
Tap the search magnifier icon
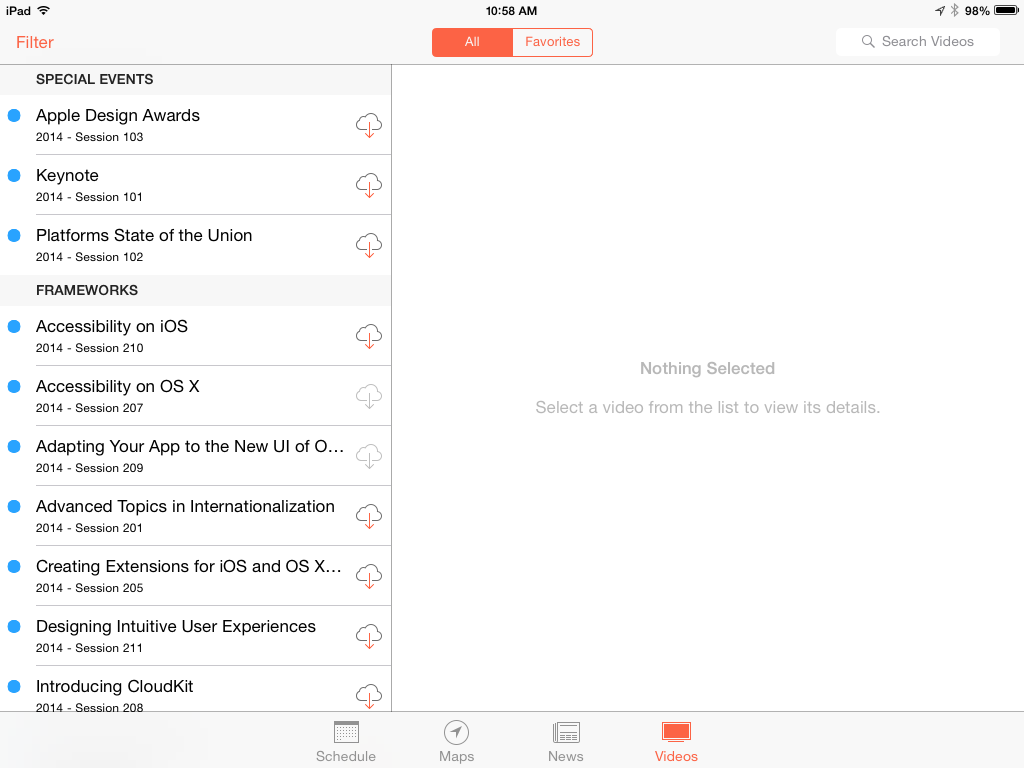(x=868, y=42)
